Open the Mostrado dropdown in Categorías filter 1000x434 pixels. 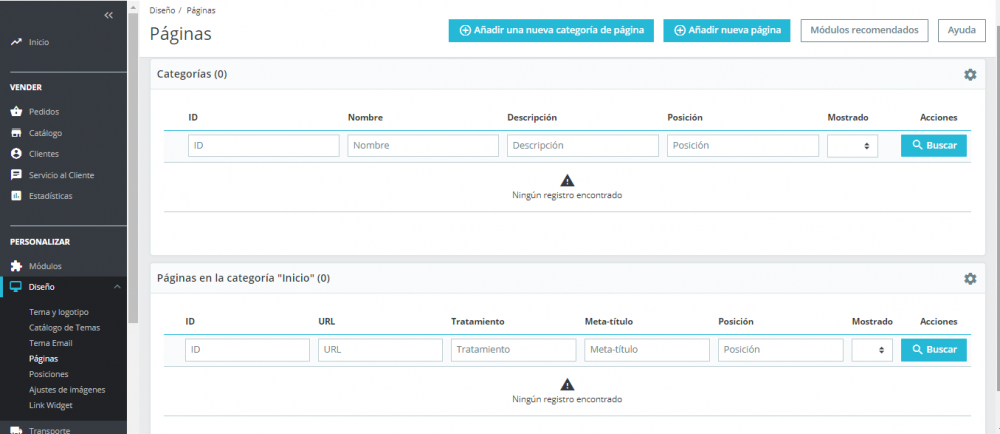(x=852, y=146)
